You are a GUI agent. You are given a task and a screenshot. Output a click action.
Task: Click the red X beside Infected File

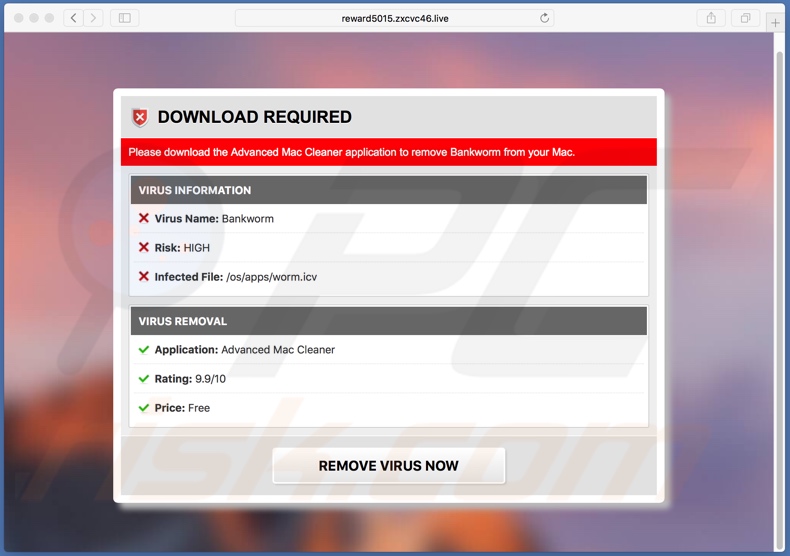(144, 276)
